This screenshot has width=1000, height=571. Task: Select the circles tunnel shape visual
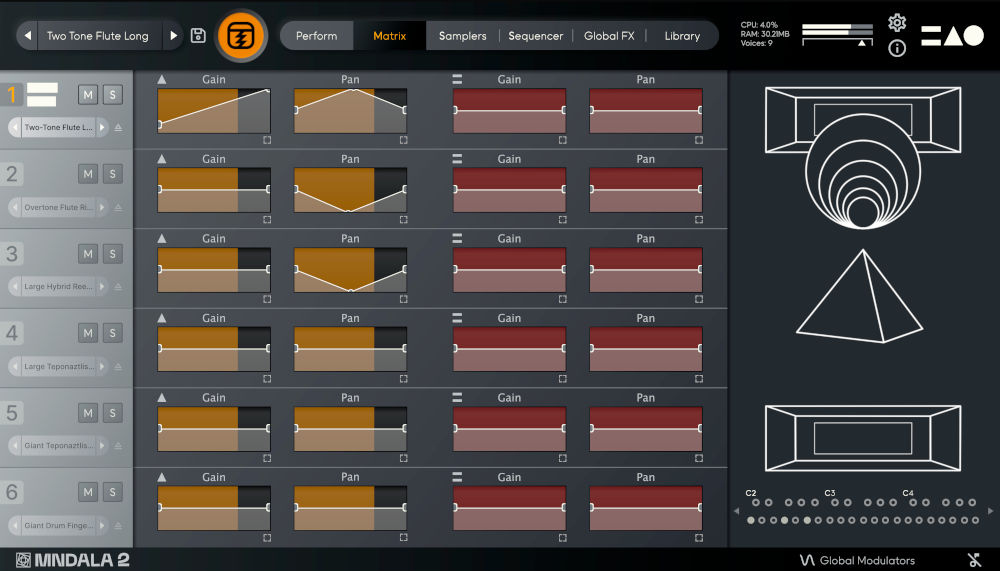(863, 171)
